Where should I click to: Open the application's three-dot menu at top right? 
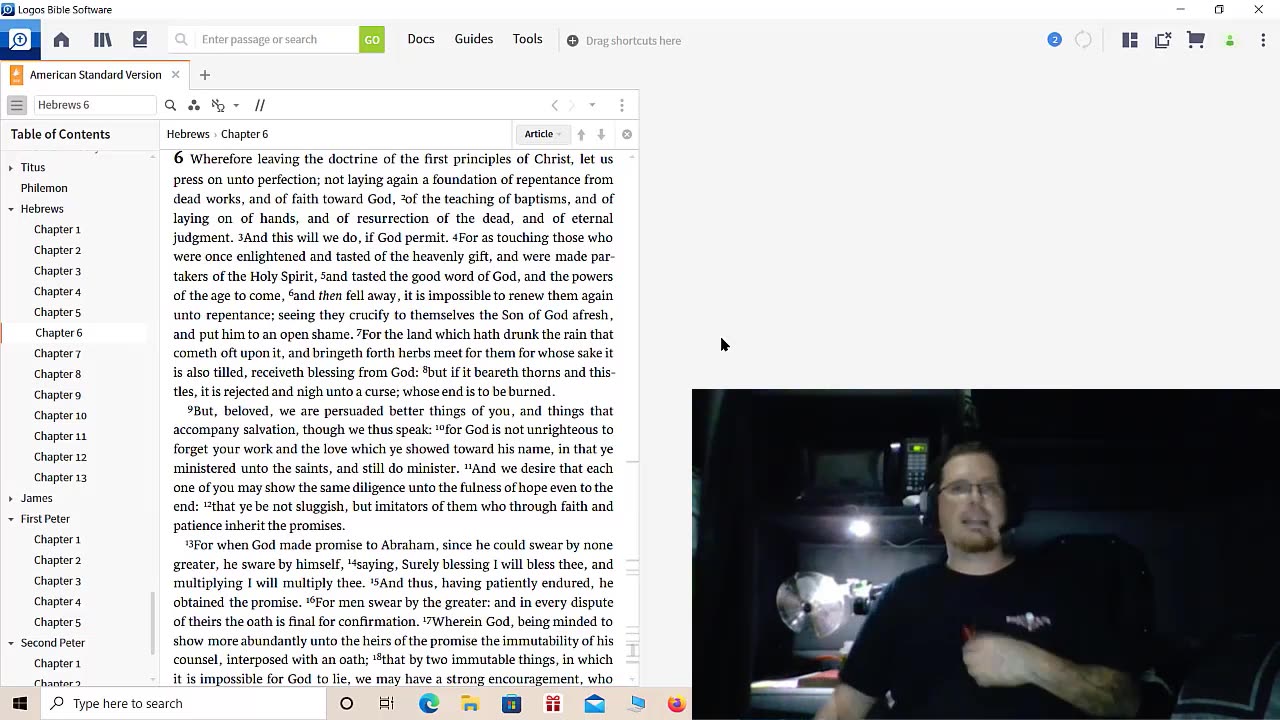point(1264,40)
